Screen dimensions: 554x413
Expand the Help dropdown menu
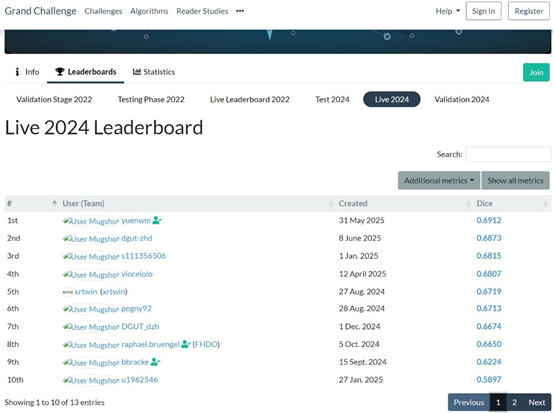coord(447,11)
